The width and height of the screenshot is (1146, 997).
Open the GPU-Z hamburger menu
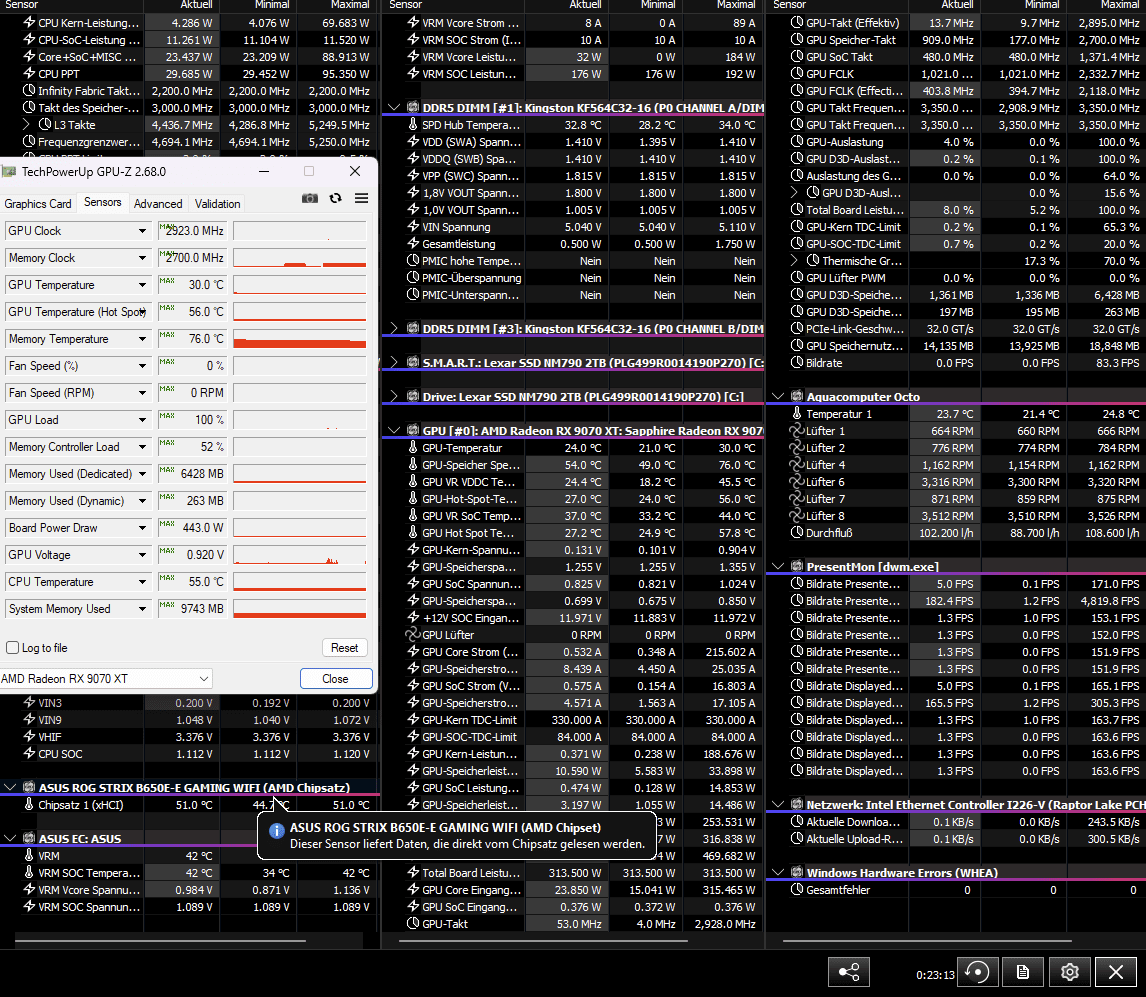point(361,198)
